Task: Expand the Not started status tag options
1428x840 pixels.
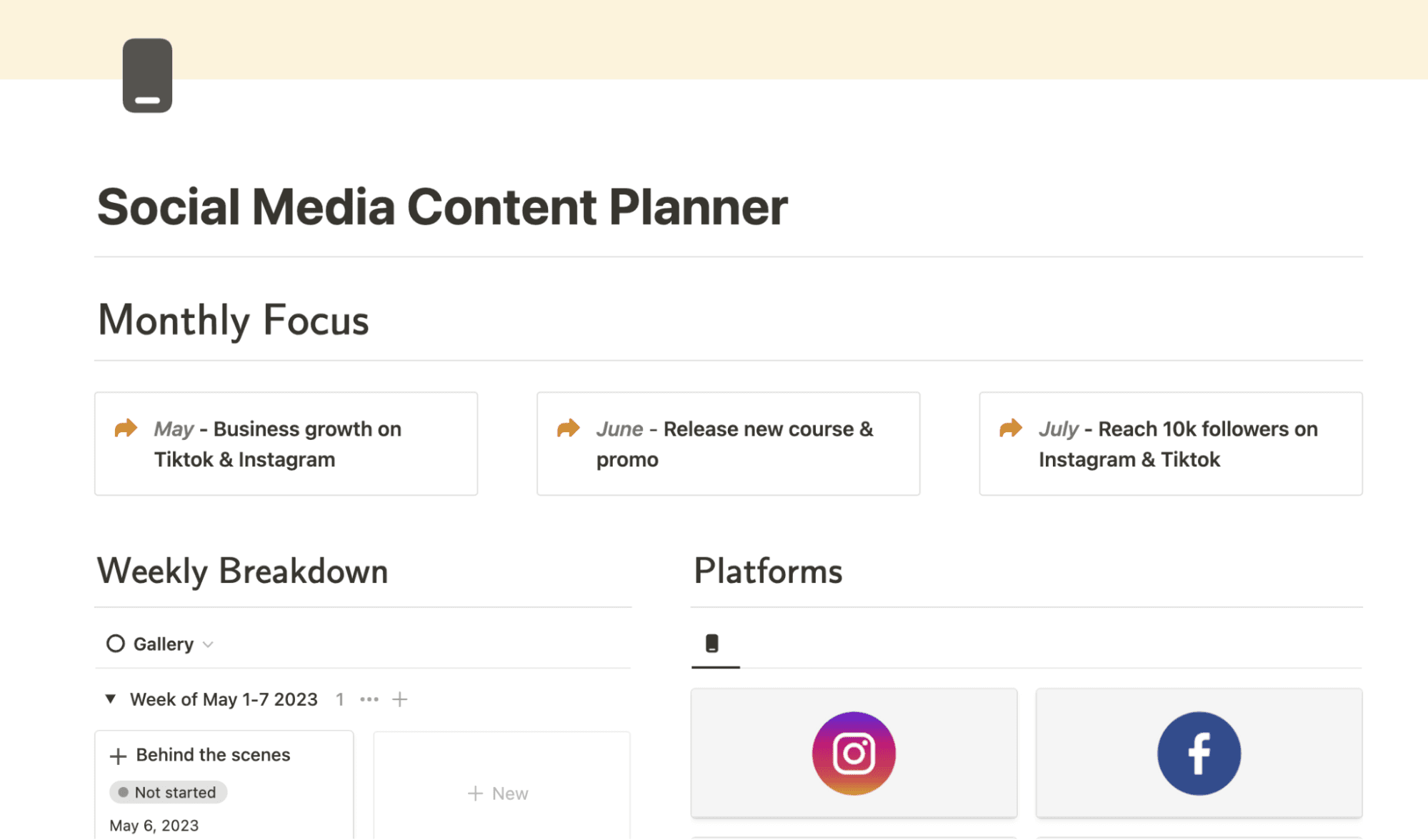Action: tap(167, 791)
